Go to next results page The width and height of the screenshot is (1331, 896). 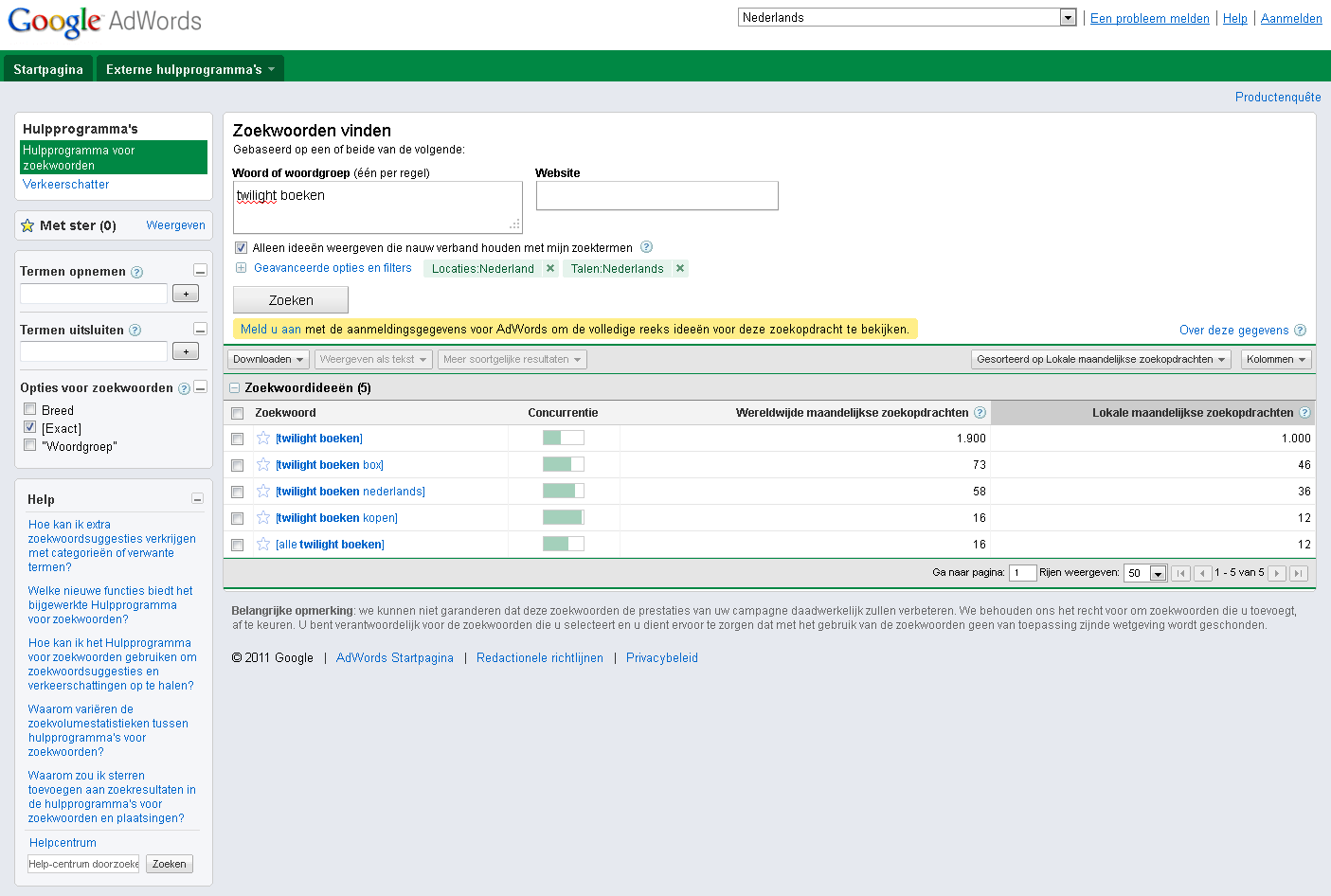1276,573
